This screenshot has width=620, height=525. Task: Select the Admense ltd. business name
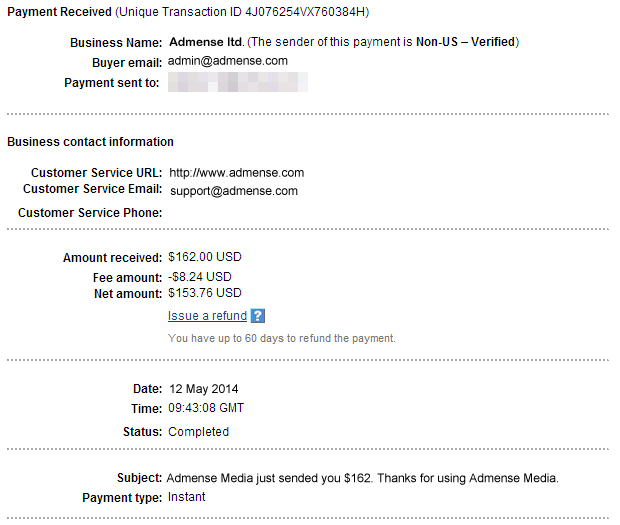click(x=206, y=42)
